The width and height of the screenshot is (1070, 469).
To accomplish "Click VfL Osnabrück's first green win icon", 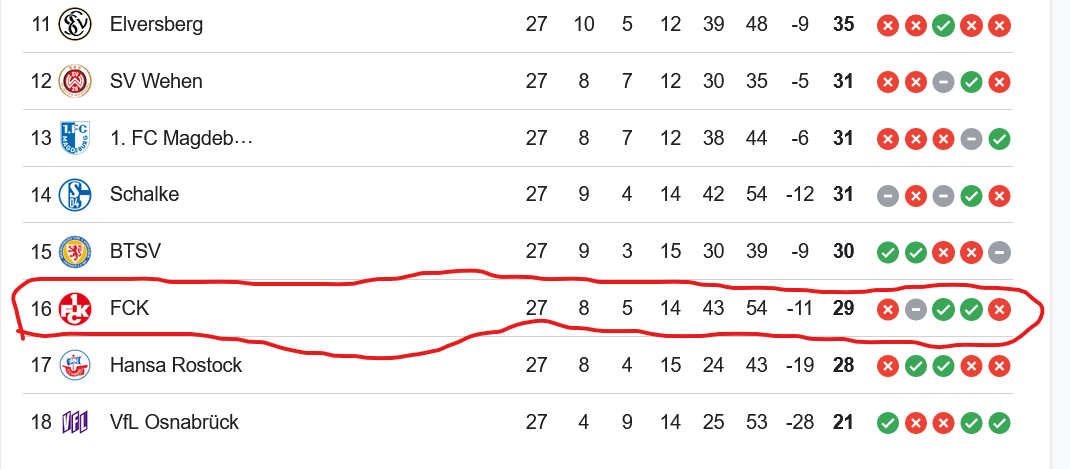I will [887, 423].
